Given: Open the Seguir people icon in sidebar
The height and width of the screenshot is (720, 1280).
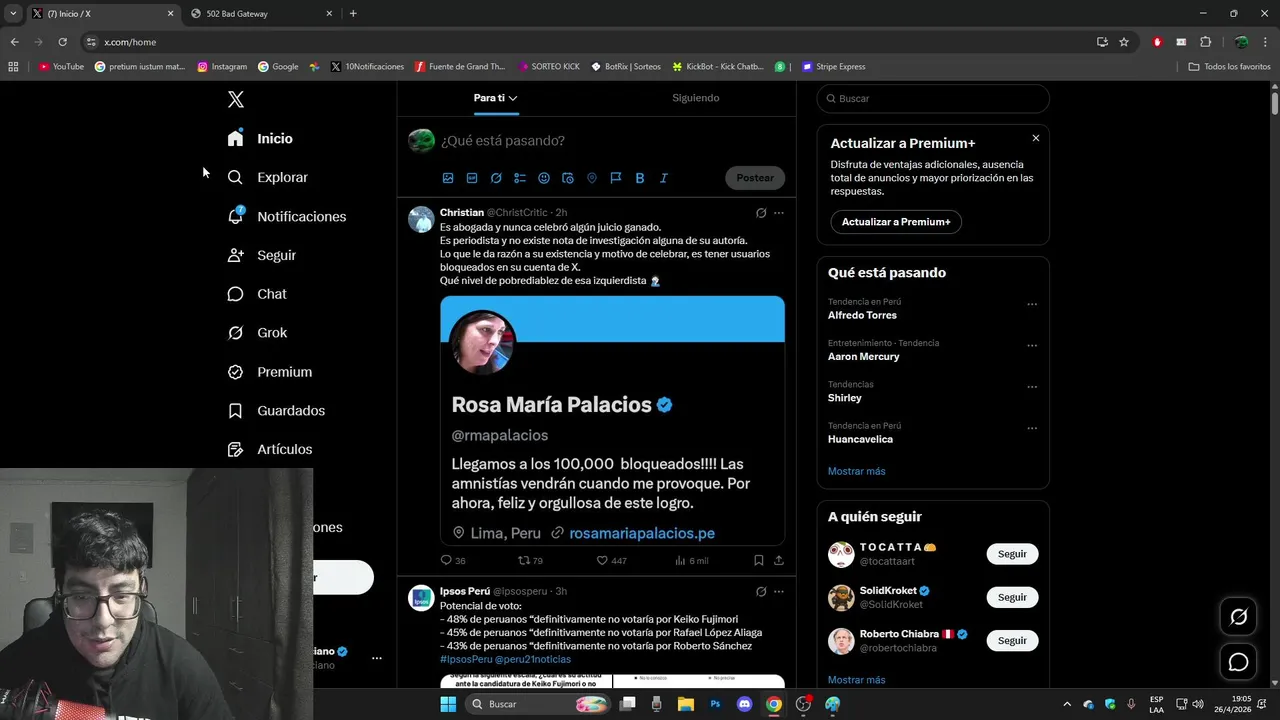Looking at the screenshot, I should [235, 255].
